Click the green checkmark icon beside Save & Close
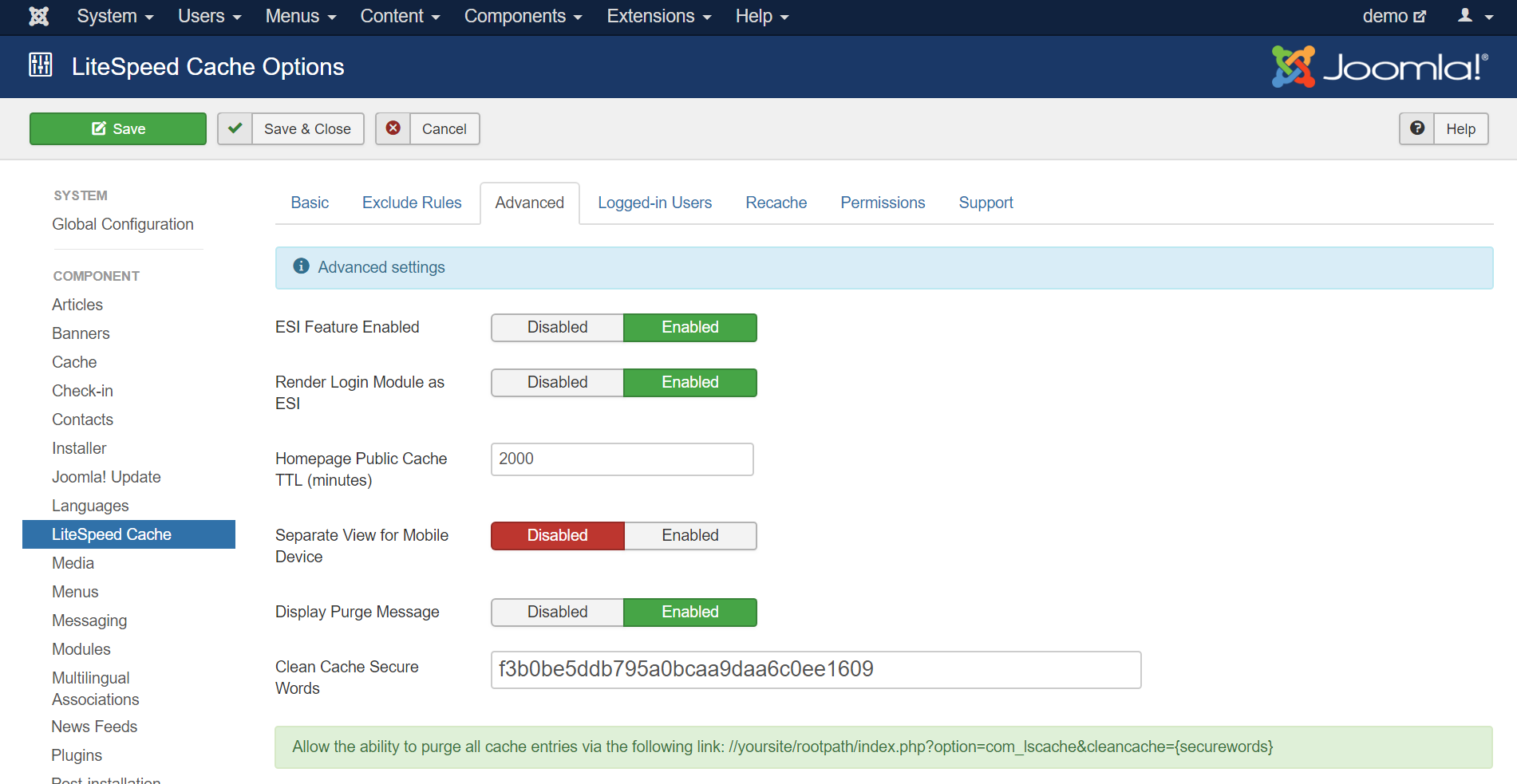Screen dimensions: 1517x784 (235, 128)
